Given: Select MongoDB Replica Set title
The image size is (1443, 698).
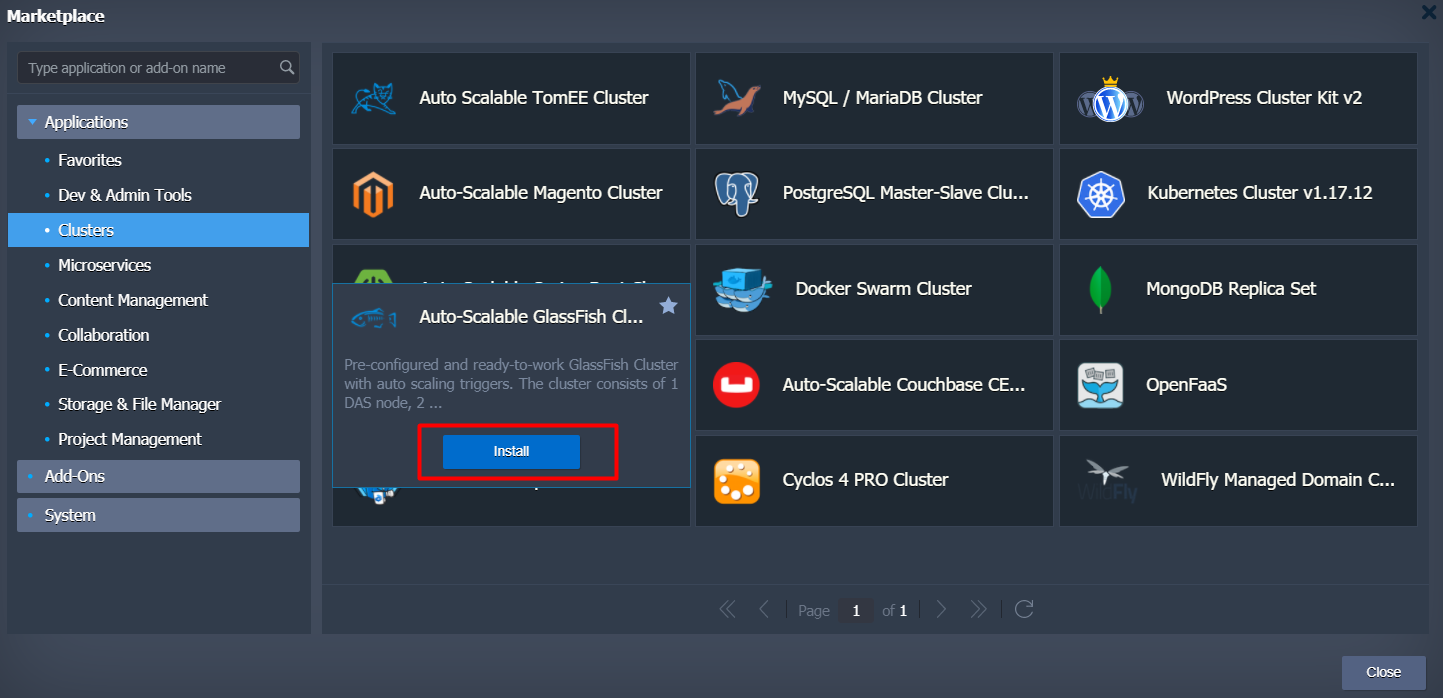Looking at the screenshot, I should [1231, 289].
